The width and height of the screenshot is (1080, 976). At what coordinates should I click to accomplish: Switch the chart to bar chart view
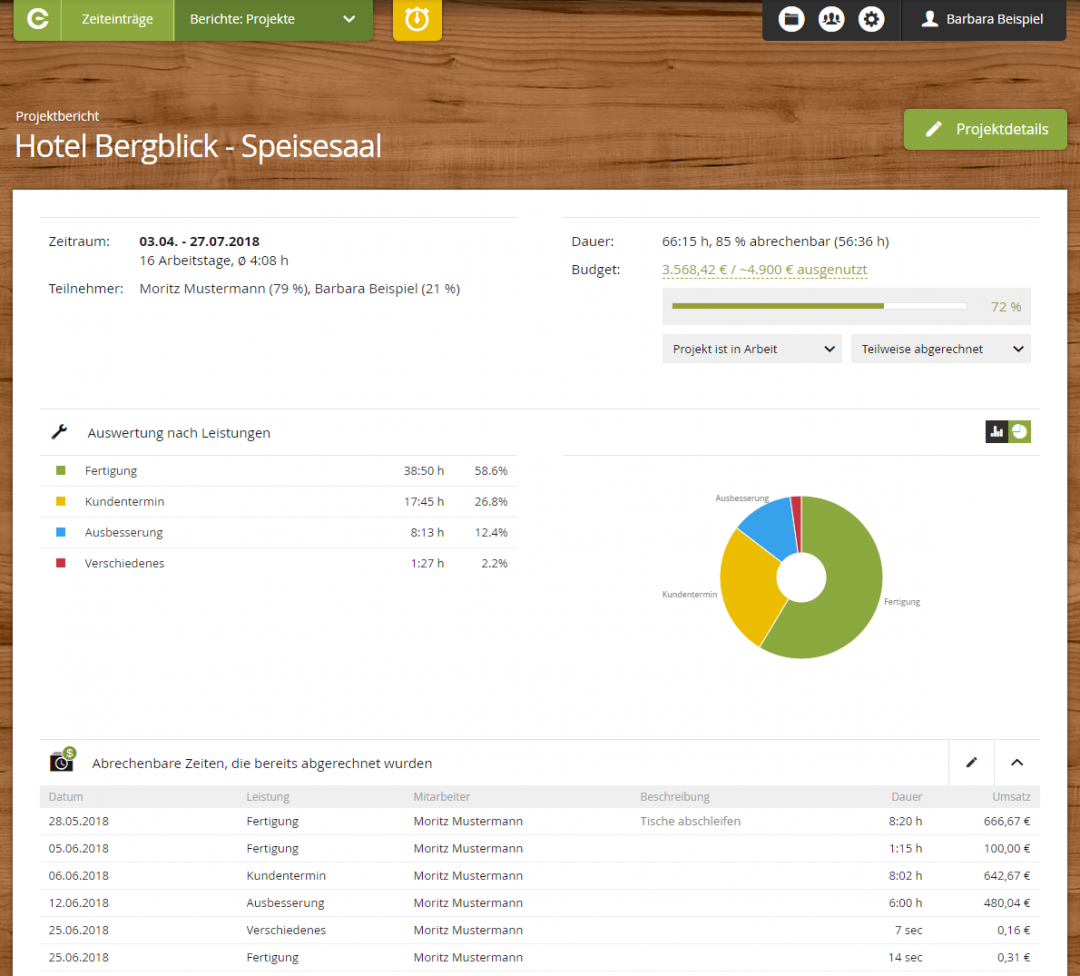[996, 431]
